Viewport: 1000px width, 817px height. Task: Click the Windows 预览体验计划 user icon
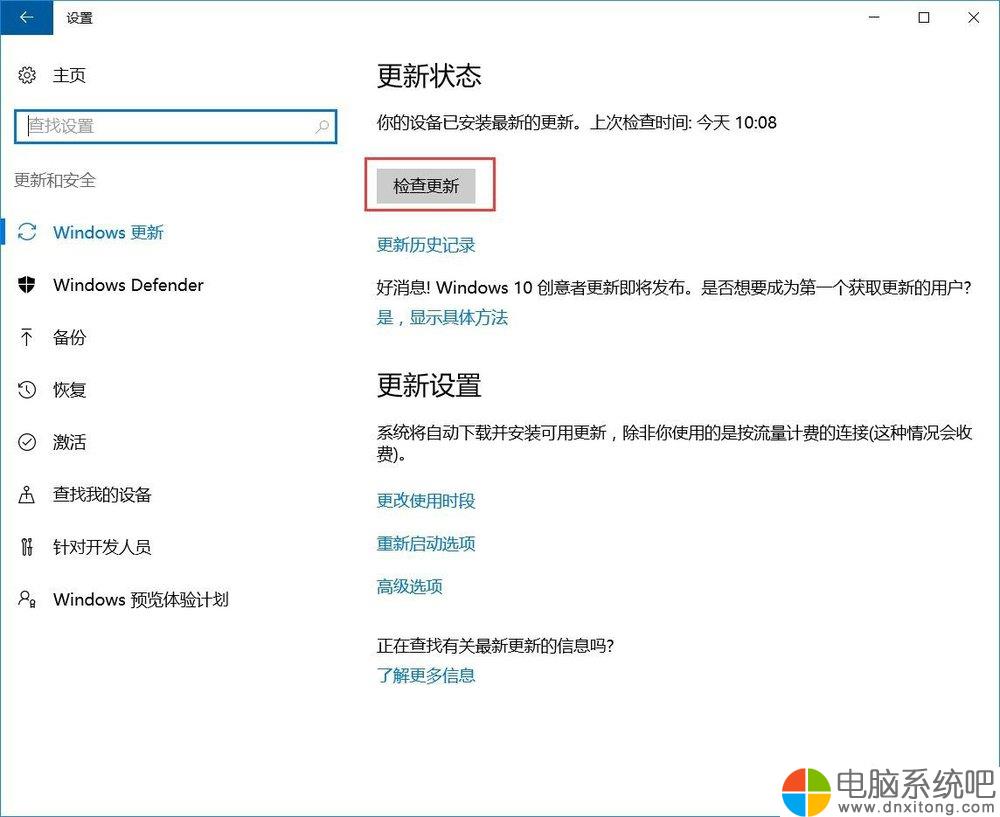coord(27,599)
